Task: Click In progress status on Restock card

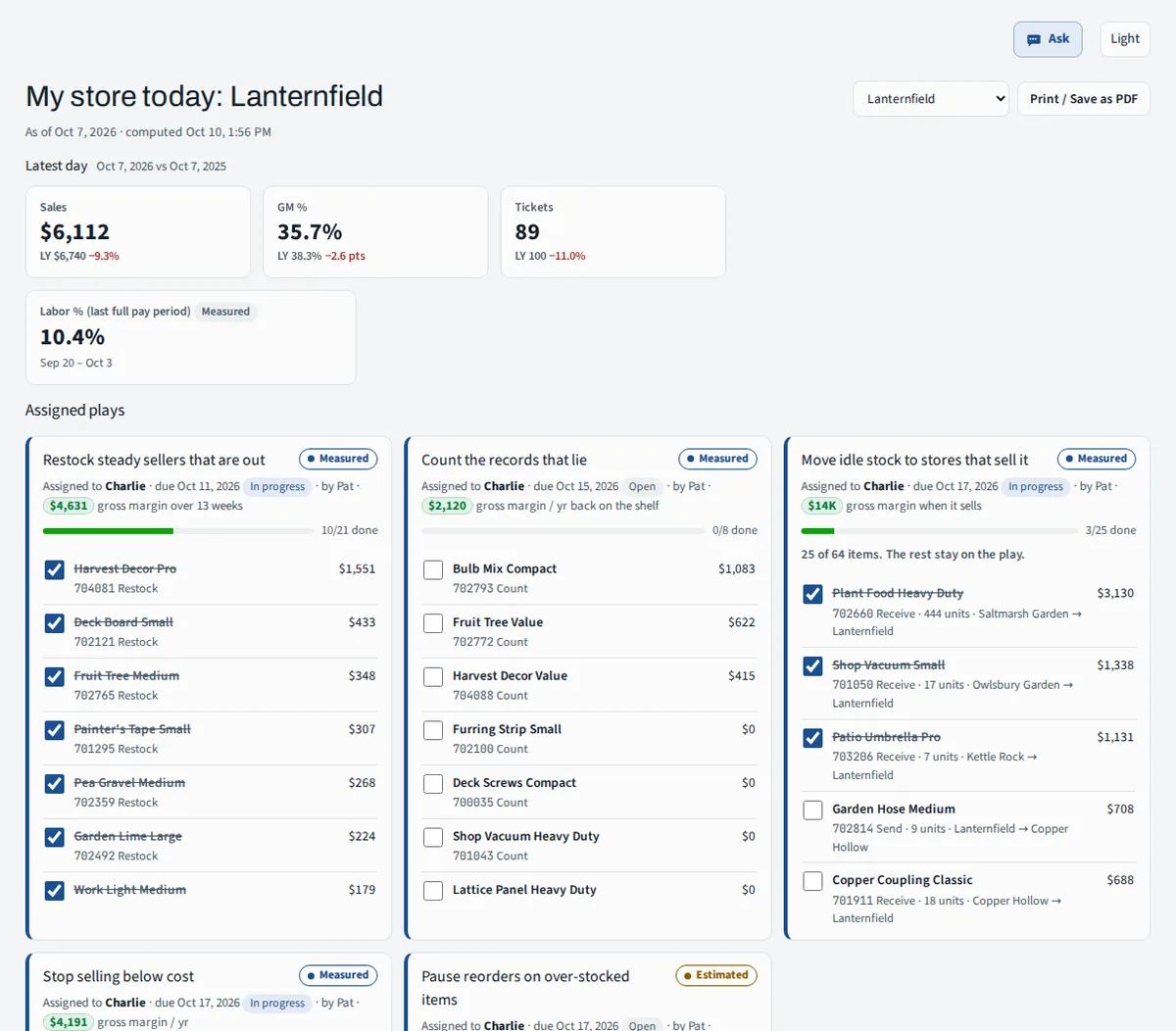Action: tap(277, 487)
